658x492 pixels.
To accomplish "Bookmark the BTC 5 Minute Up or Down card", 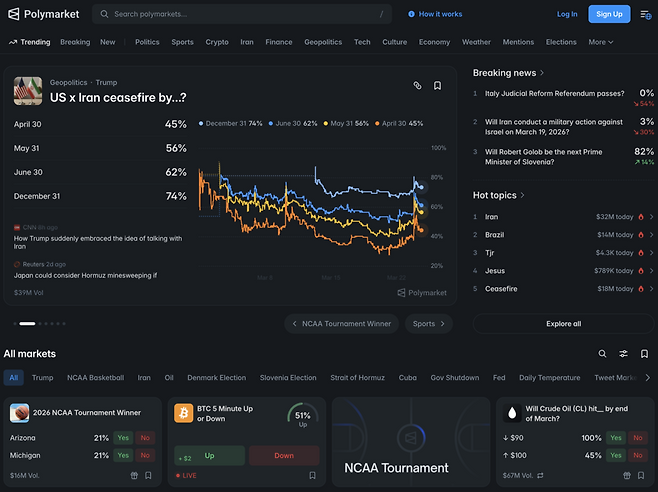I will pos(311,476).
